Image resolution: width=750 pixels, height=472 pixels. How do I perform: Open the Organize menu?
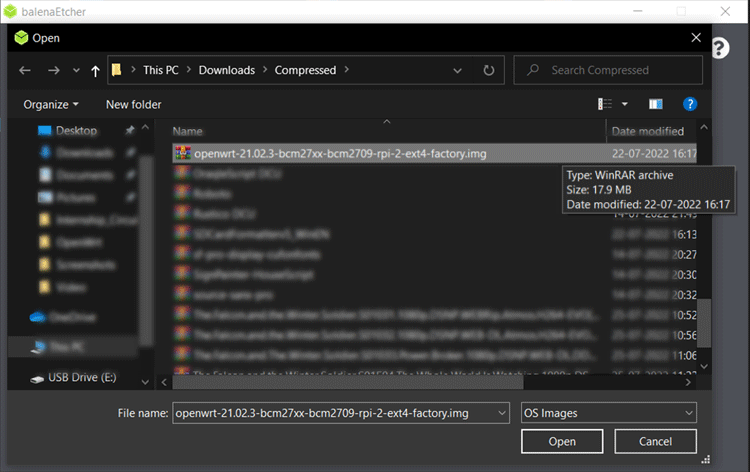pos(51,105)
